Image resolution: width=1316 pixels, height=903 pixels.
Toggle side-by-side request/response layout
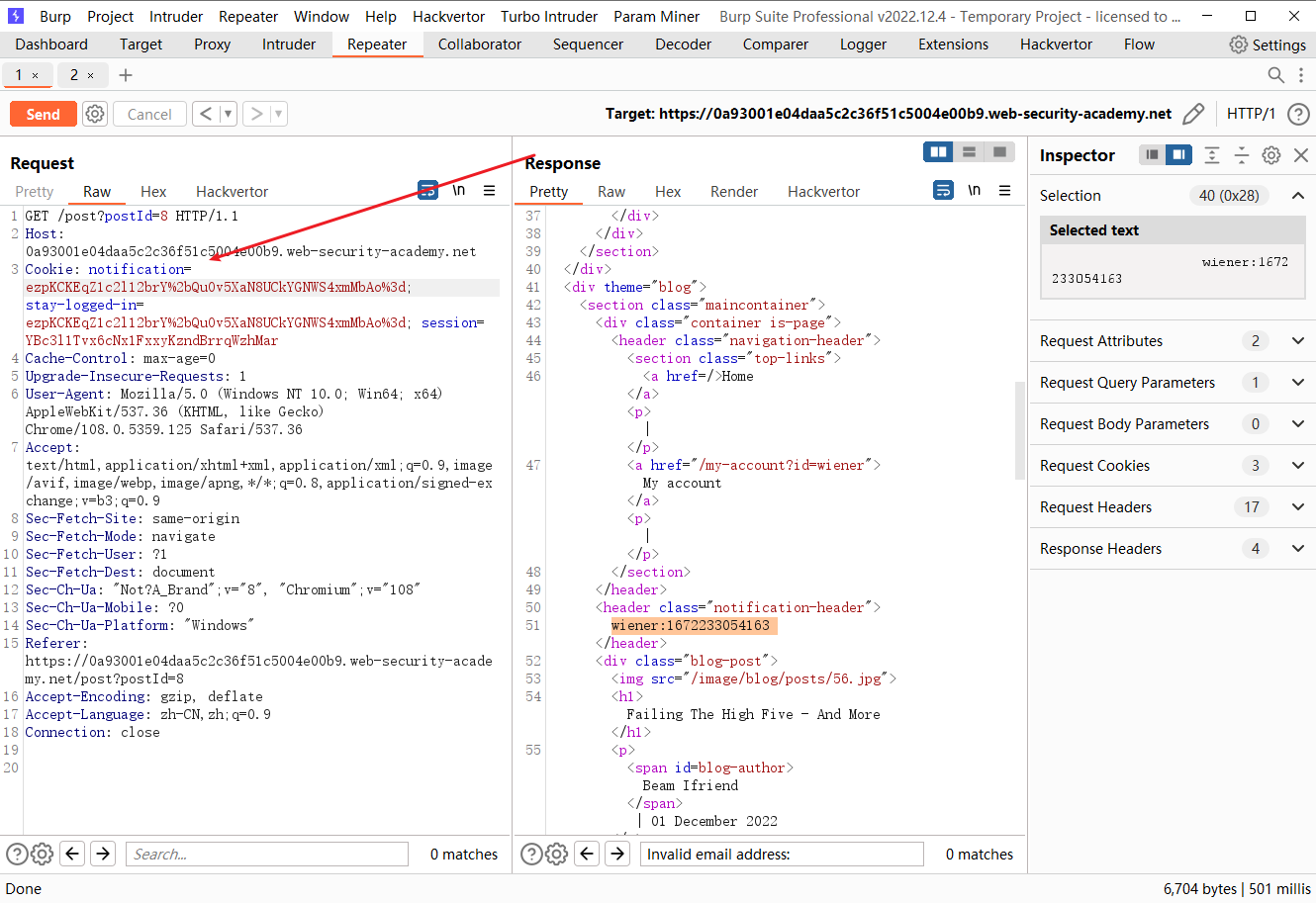938,151
